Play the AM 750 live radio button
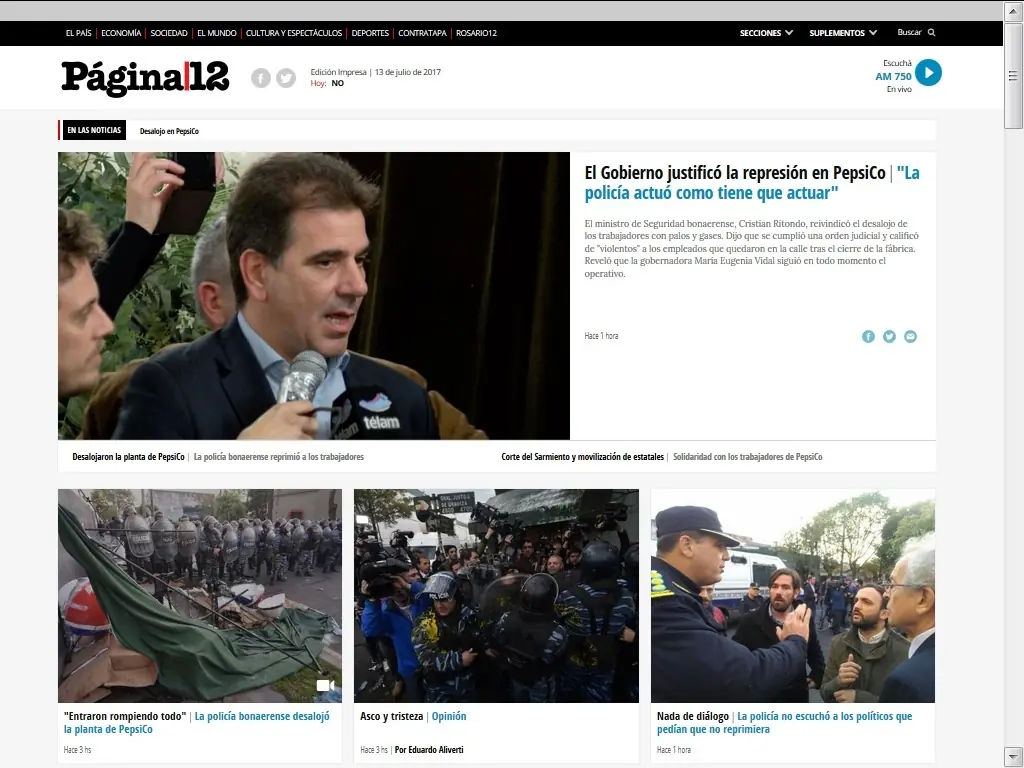This screenshot has height=768, width=1024. pos(928,72)
